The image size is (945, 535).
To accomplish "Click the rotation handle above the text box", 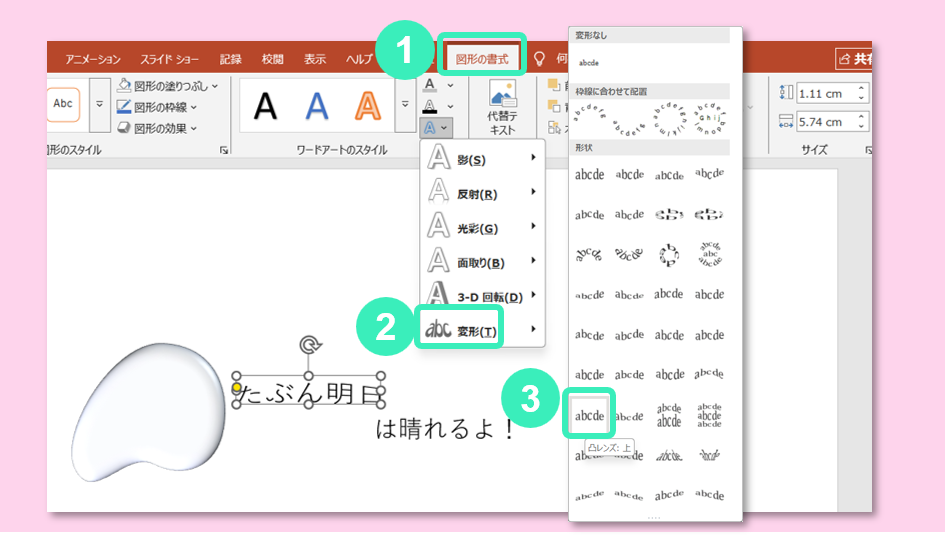I will 311,345.
